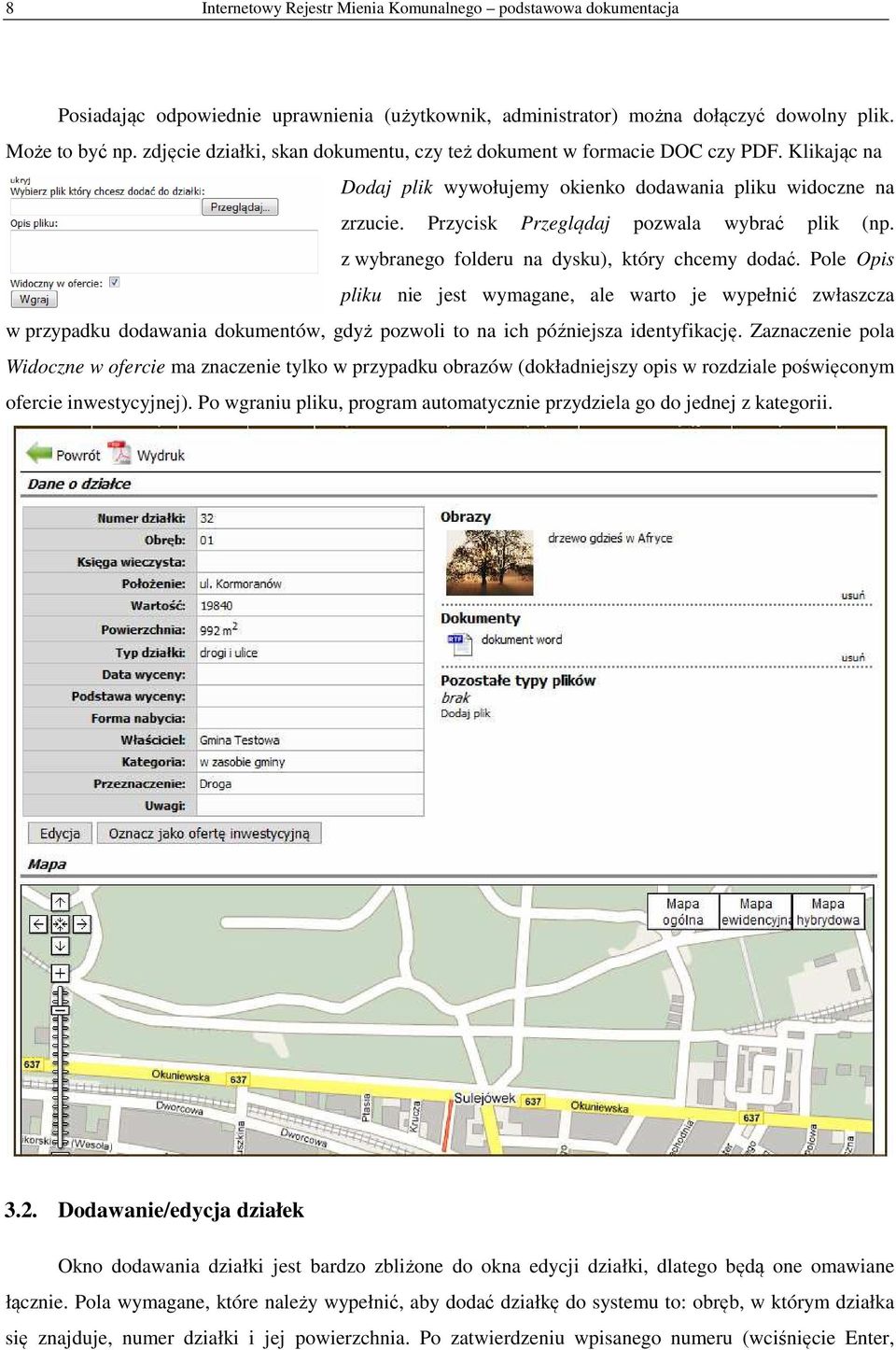Click Oznacz jako ofertę inwestycyjną button
896x1350 pixels.
click(209, 833)
